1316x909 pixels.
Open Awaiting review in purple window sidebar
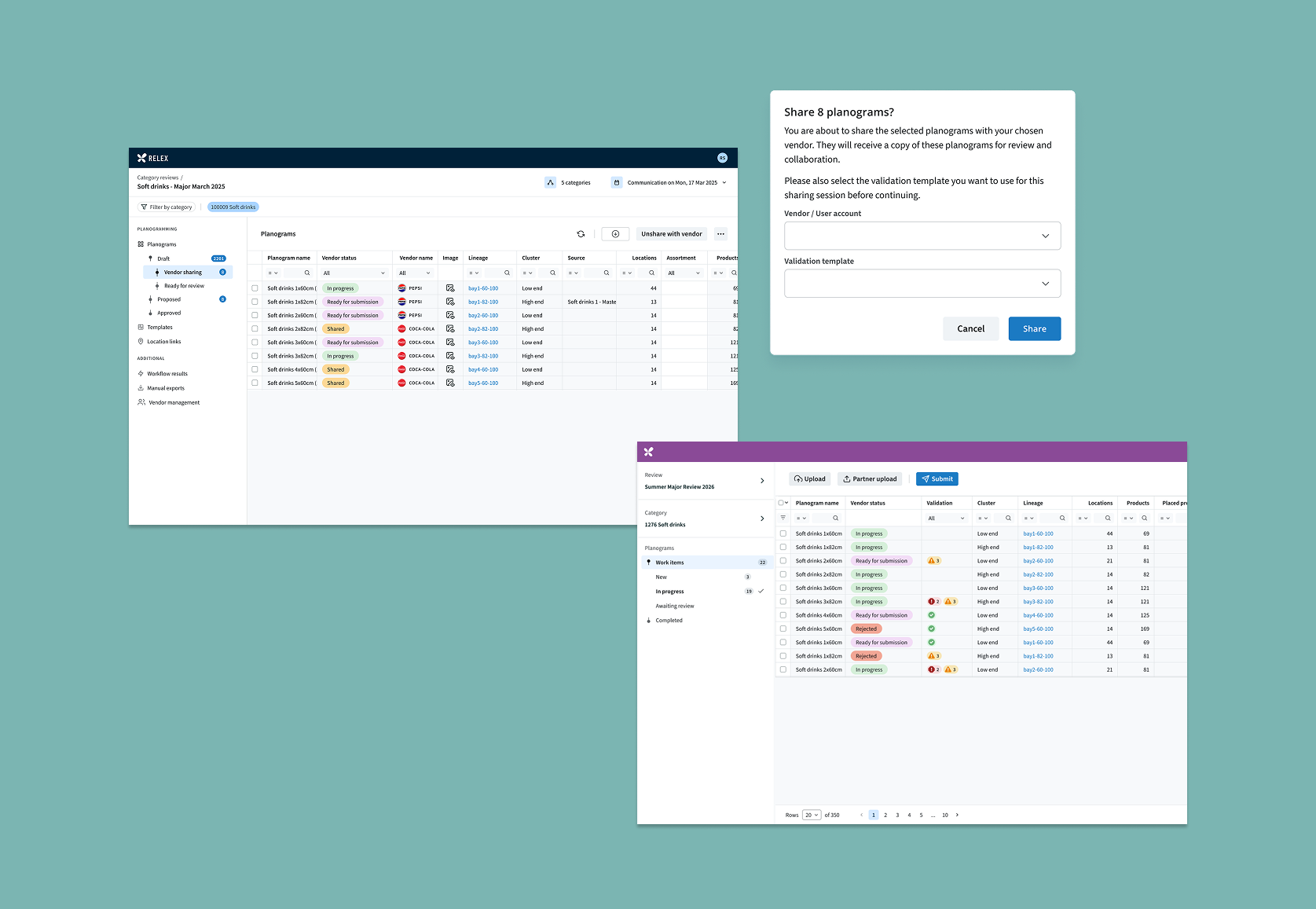click(675, 607)
